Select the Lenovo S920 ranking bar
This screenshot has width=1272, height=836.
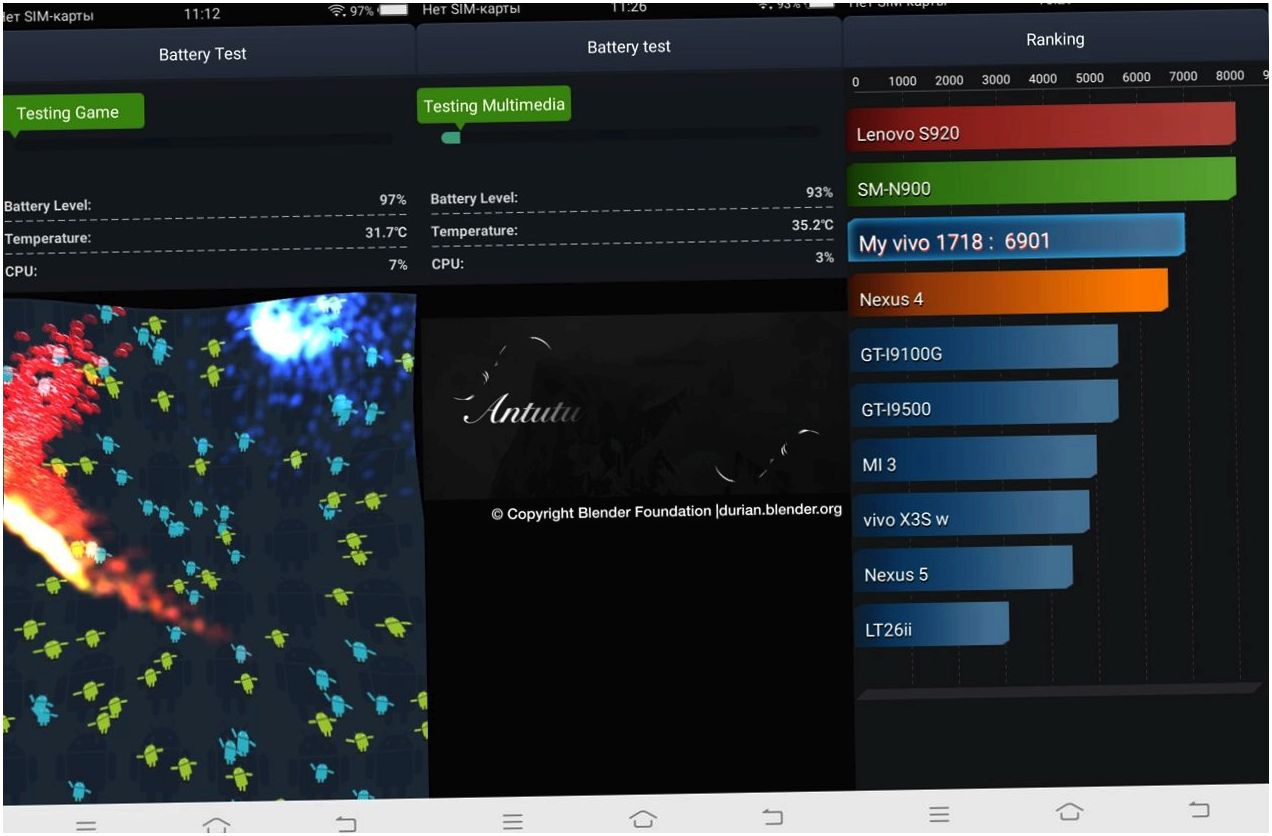tap(1041, 126)
